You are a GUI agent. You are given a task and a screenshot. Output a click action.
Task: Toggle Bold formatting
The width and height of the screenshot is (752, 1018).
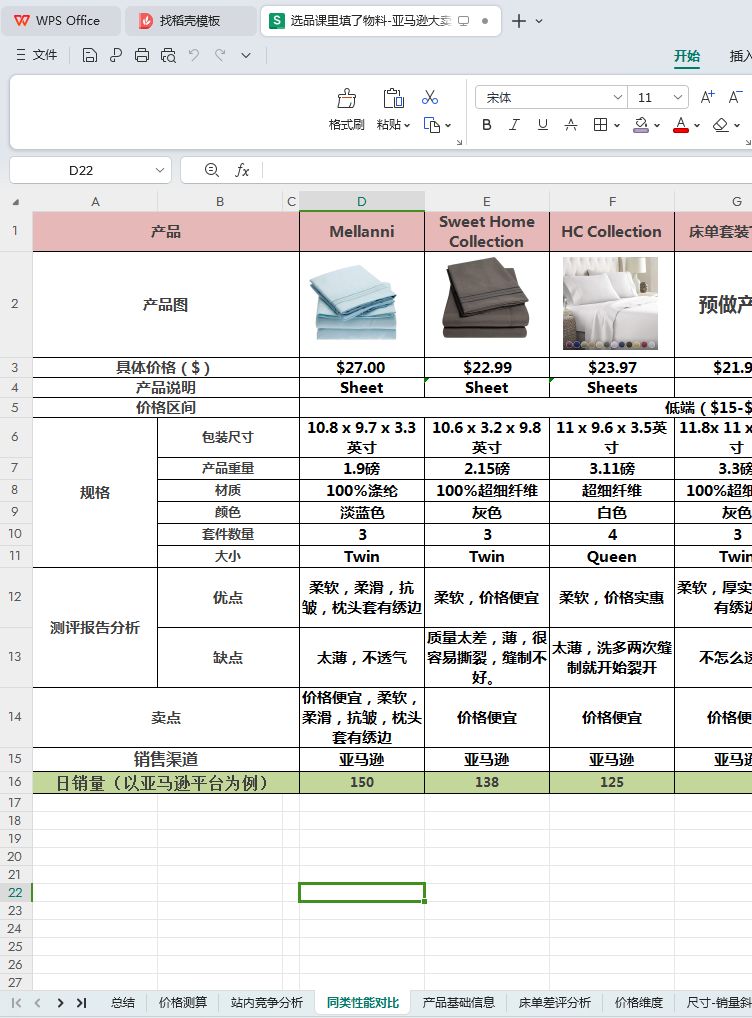[486, 125]
